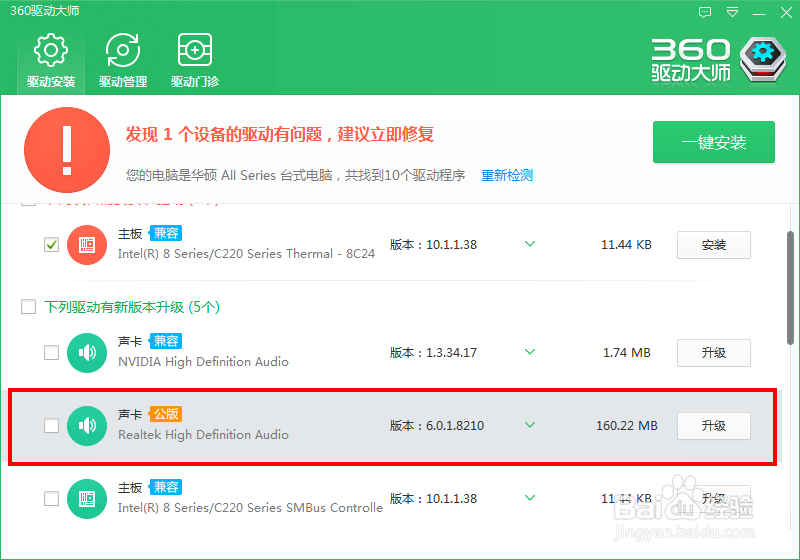Click the NVIDIA audio speaker icon
Image resolution: width=800 pixels, height=560 pixels.
click(87, 352)
